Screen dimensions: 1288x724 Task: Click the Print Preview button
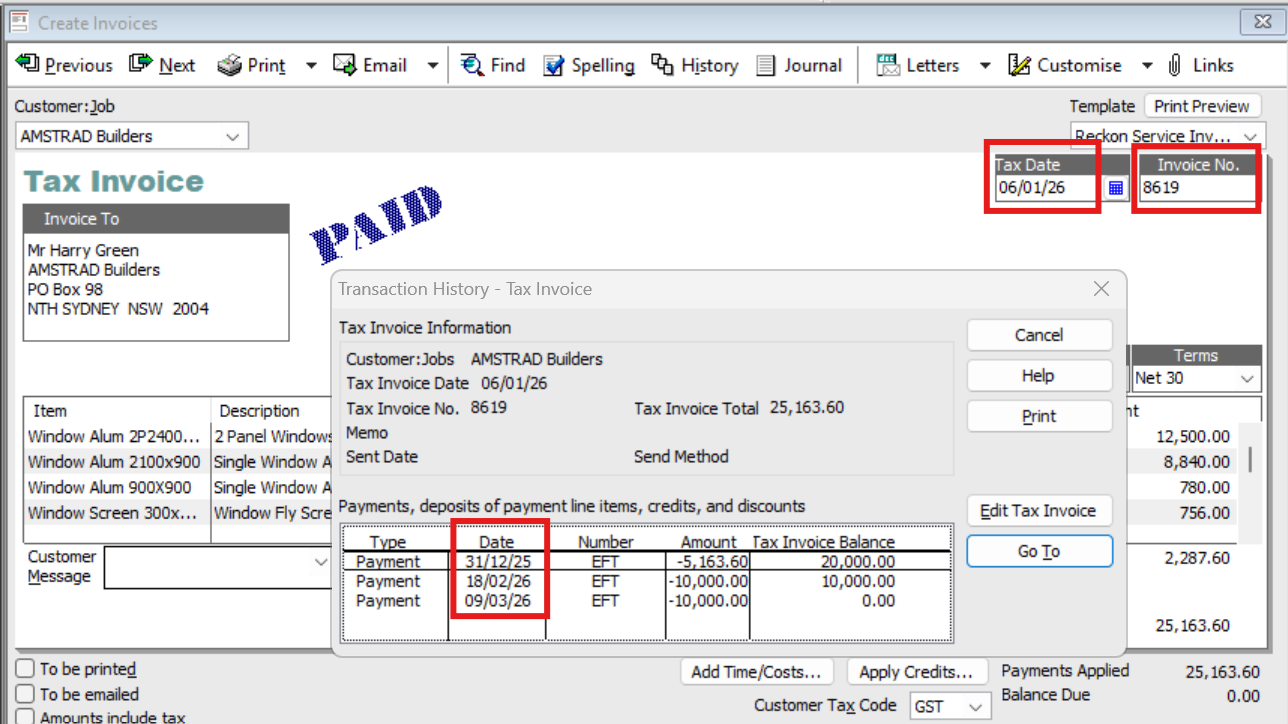(x=1201, y=106)
